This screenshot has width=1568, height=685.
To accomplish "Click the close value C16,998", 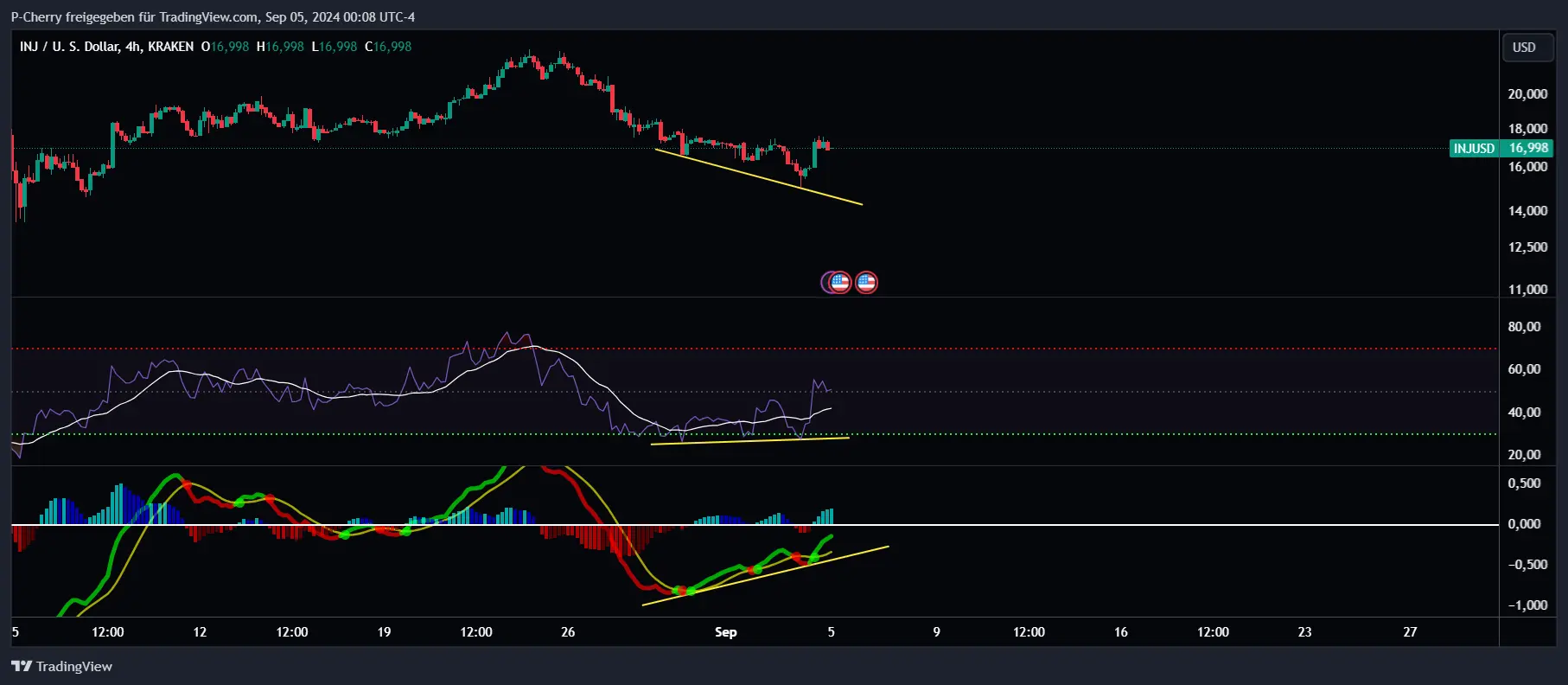I will point(388,47).
